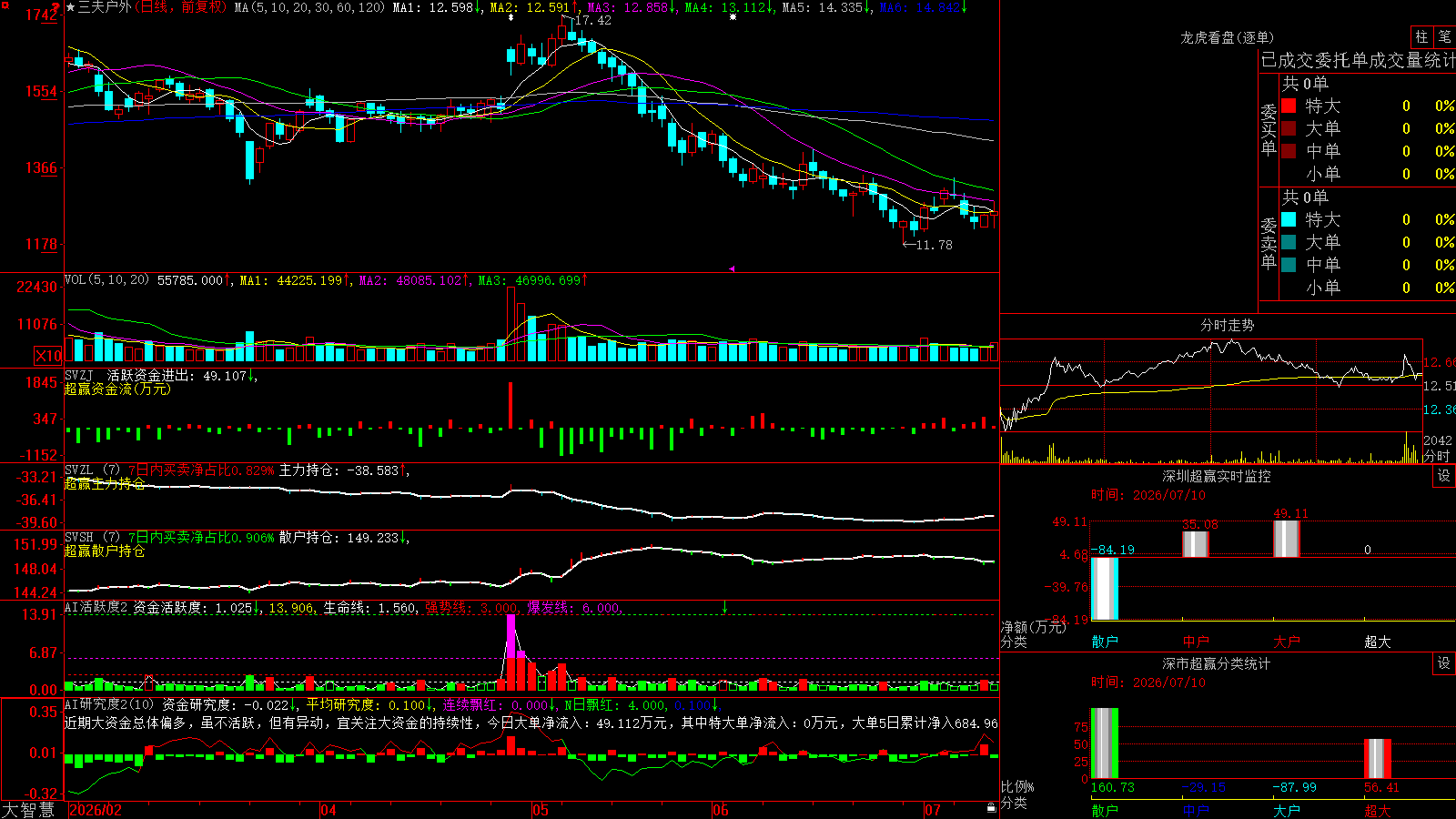Select the 超大 category in 深市超赢分类统计

click(1378, 810)
